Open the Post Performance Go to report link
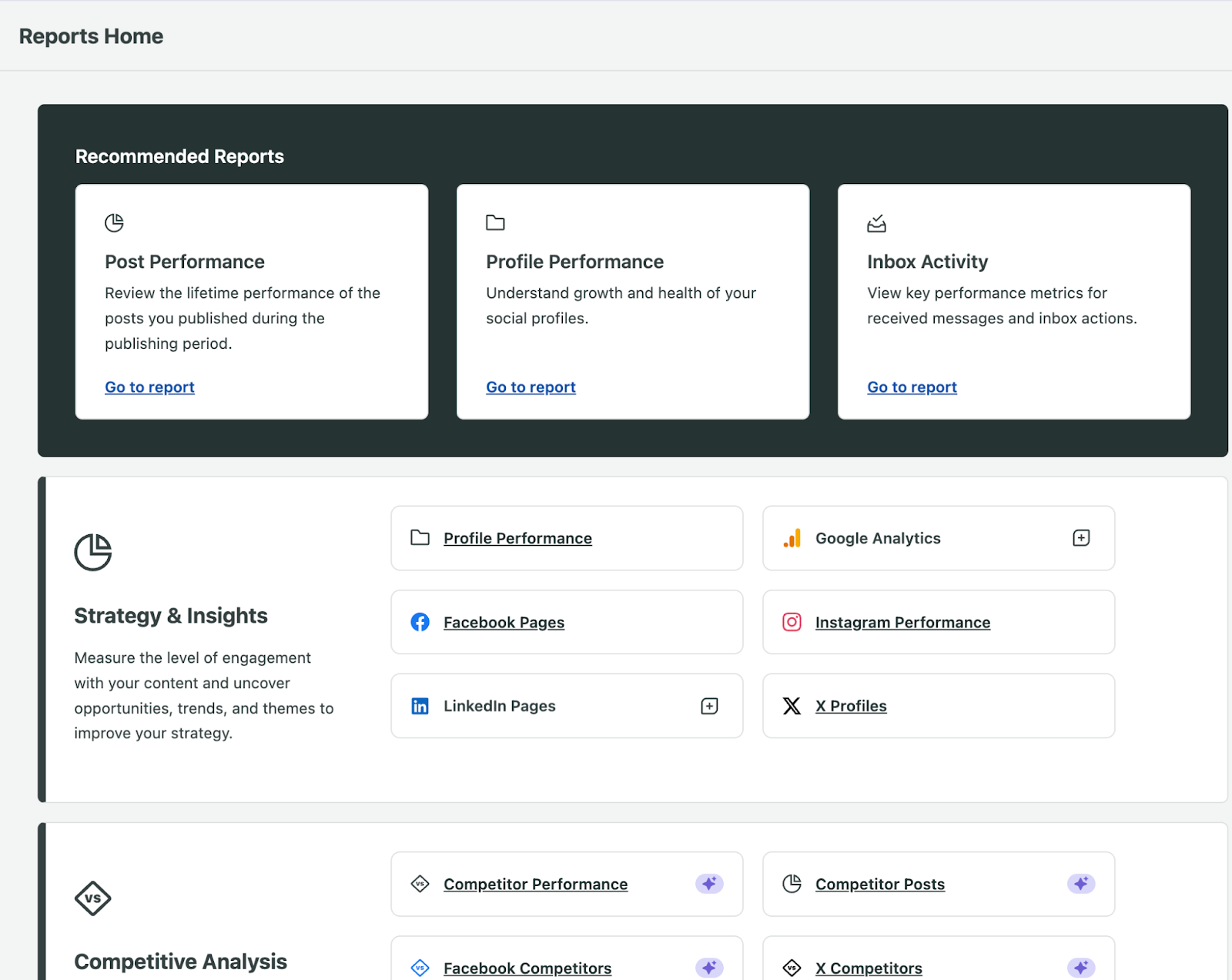Screen dimensions: 1232x980 point(149,386)
